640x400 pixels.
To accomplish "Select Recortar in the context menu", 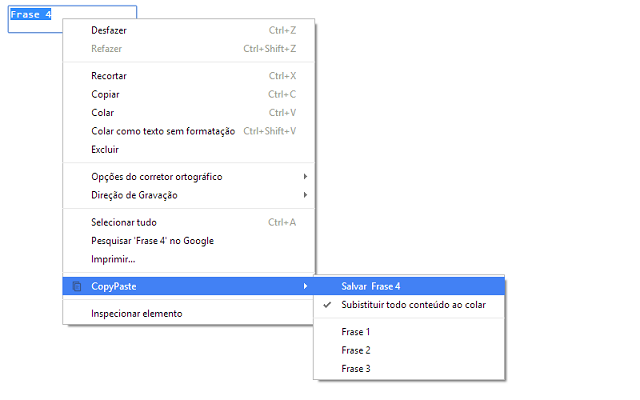I will [x=109, y=76].
